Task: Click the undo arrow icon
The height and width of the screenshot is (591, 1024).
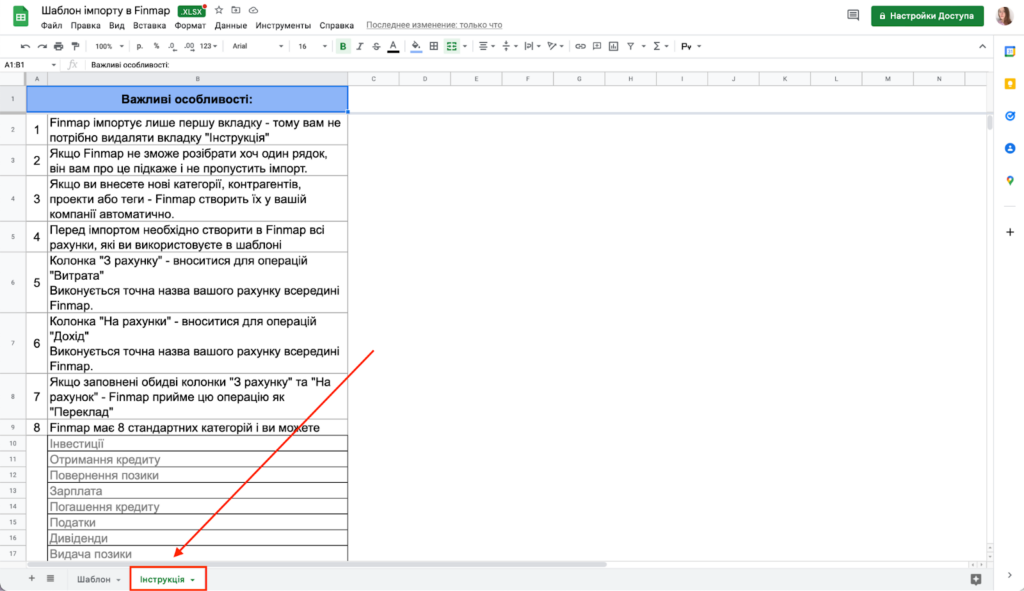Action: pos(25,46)
